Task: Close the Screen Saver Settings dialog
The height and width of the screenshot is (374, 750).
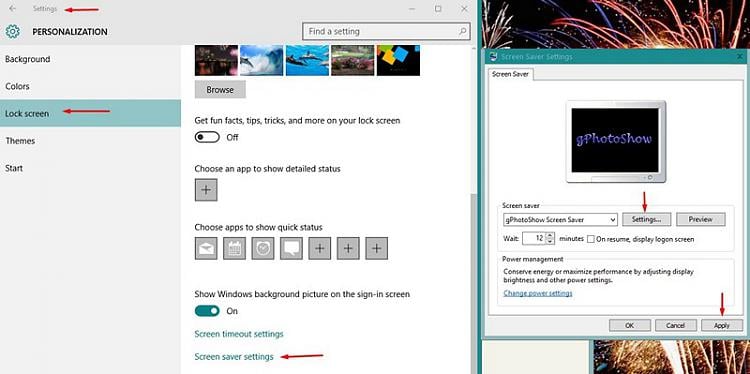Action: coord(739,57)
